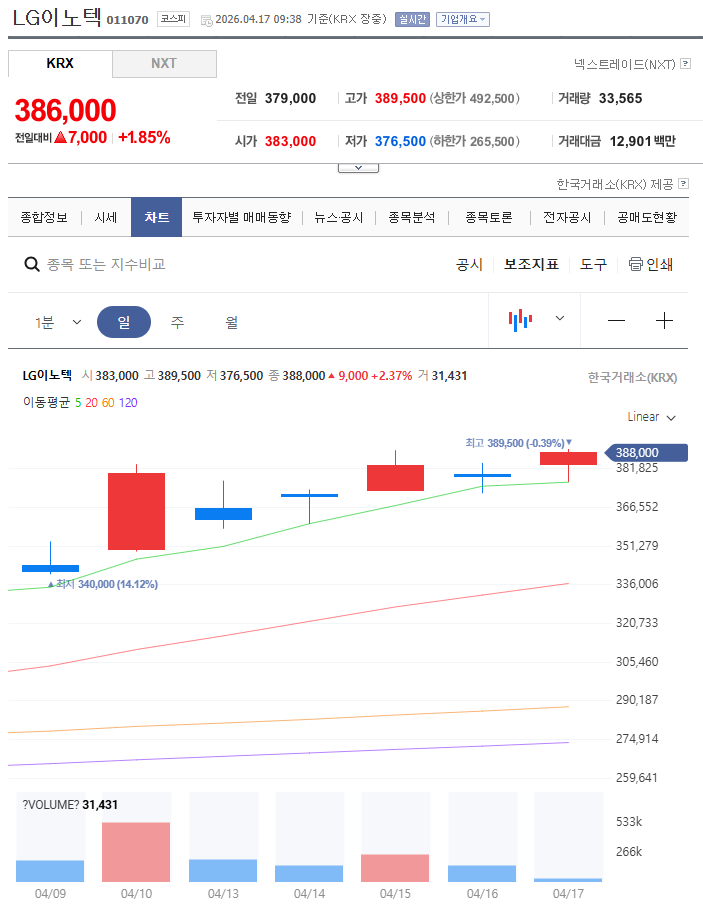The width and height of the screenshot is (703, 910).
Task: Zoom out chart with minus icon
Action: click(x=616, y=320)
